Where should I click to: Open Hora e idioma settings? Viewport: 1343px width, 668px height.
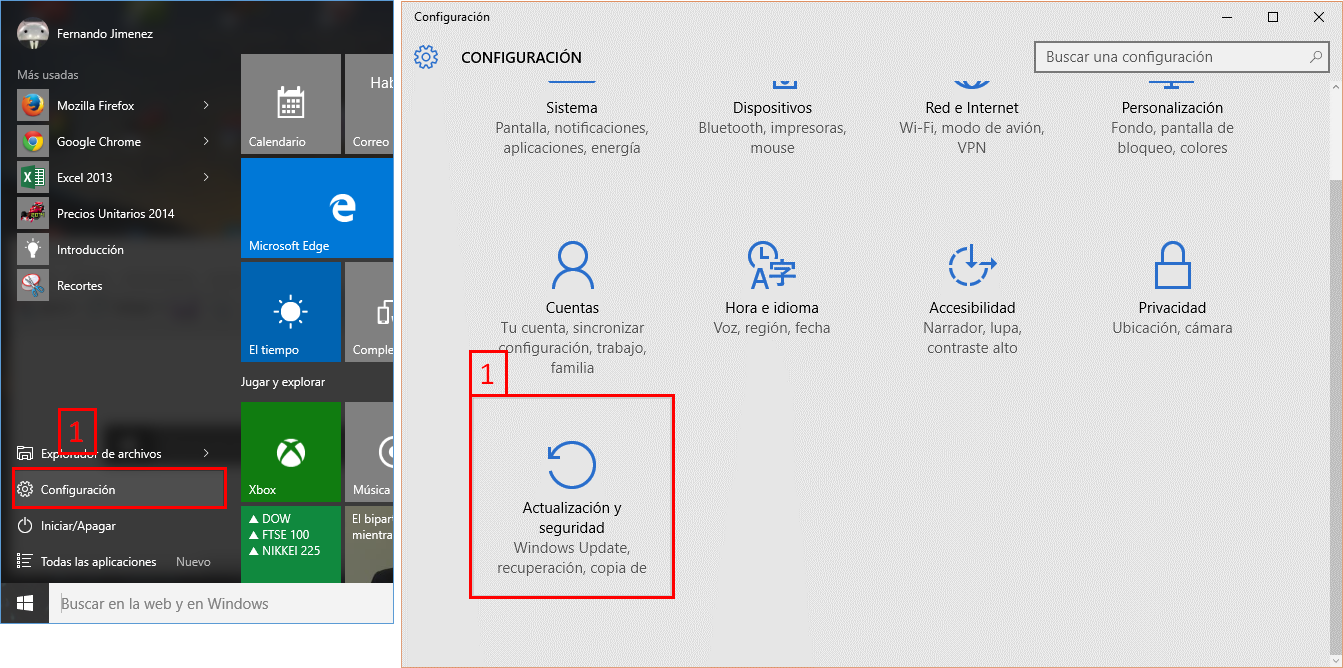(x=771, y=290)
